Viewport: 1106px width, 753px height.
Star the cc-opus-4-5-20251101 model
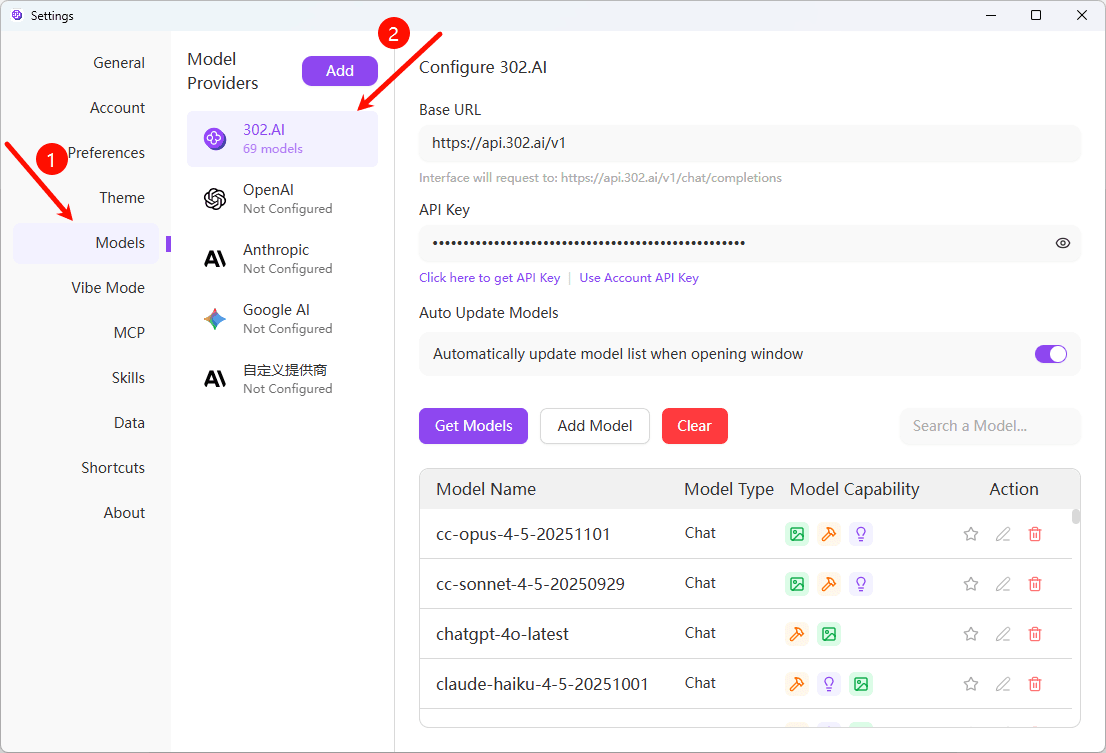(x=970, y=534)
